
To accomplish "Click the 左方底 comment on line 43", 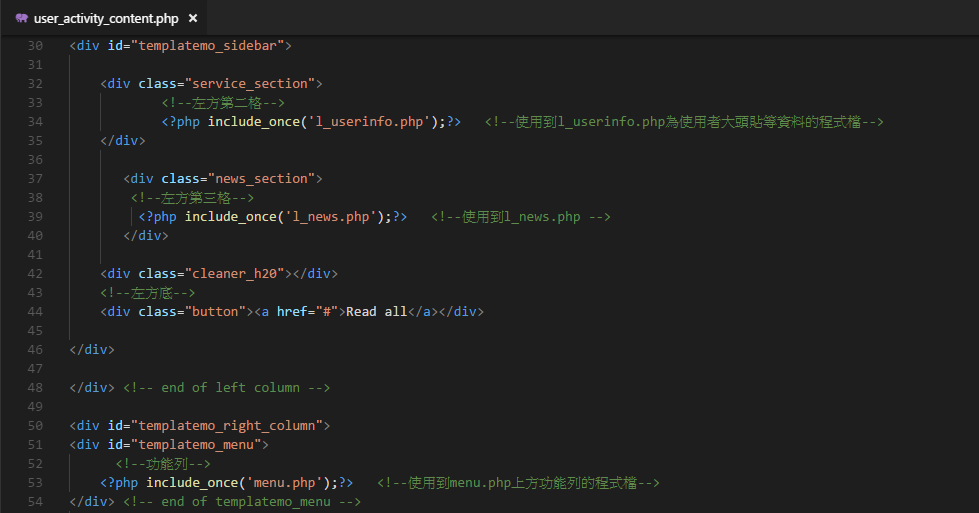I will point(147,293).
